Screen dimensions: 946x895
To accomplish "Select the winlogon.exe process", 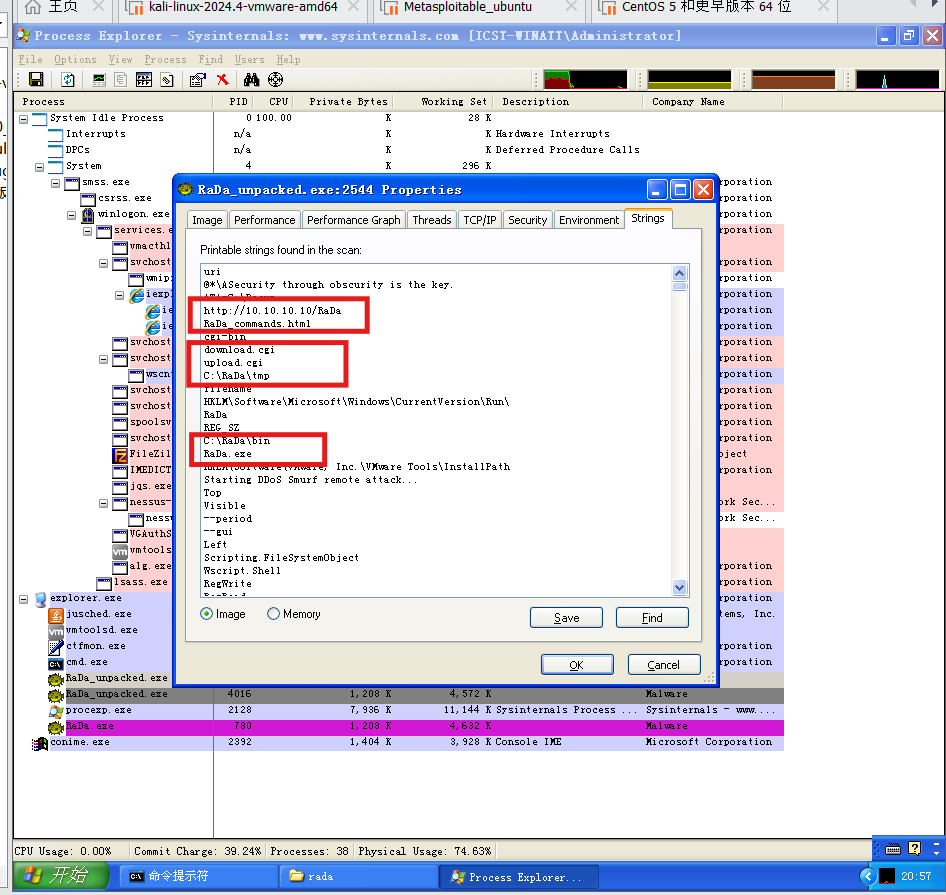I will click(133, 214).
